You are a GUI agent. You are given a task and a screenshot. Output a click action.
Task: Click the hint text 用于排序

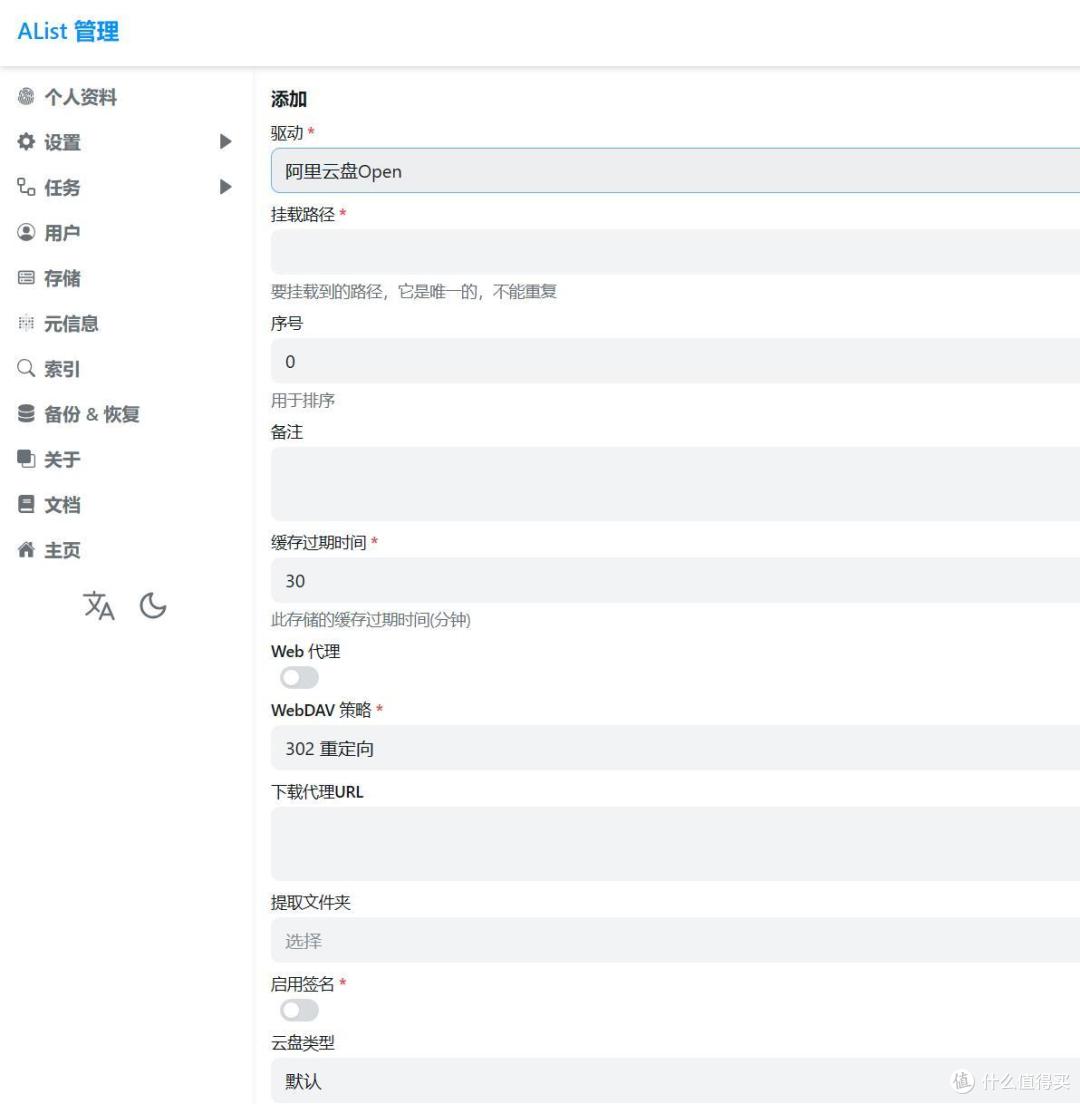[x=303, y=400]
